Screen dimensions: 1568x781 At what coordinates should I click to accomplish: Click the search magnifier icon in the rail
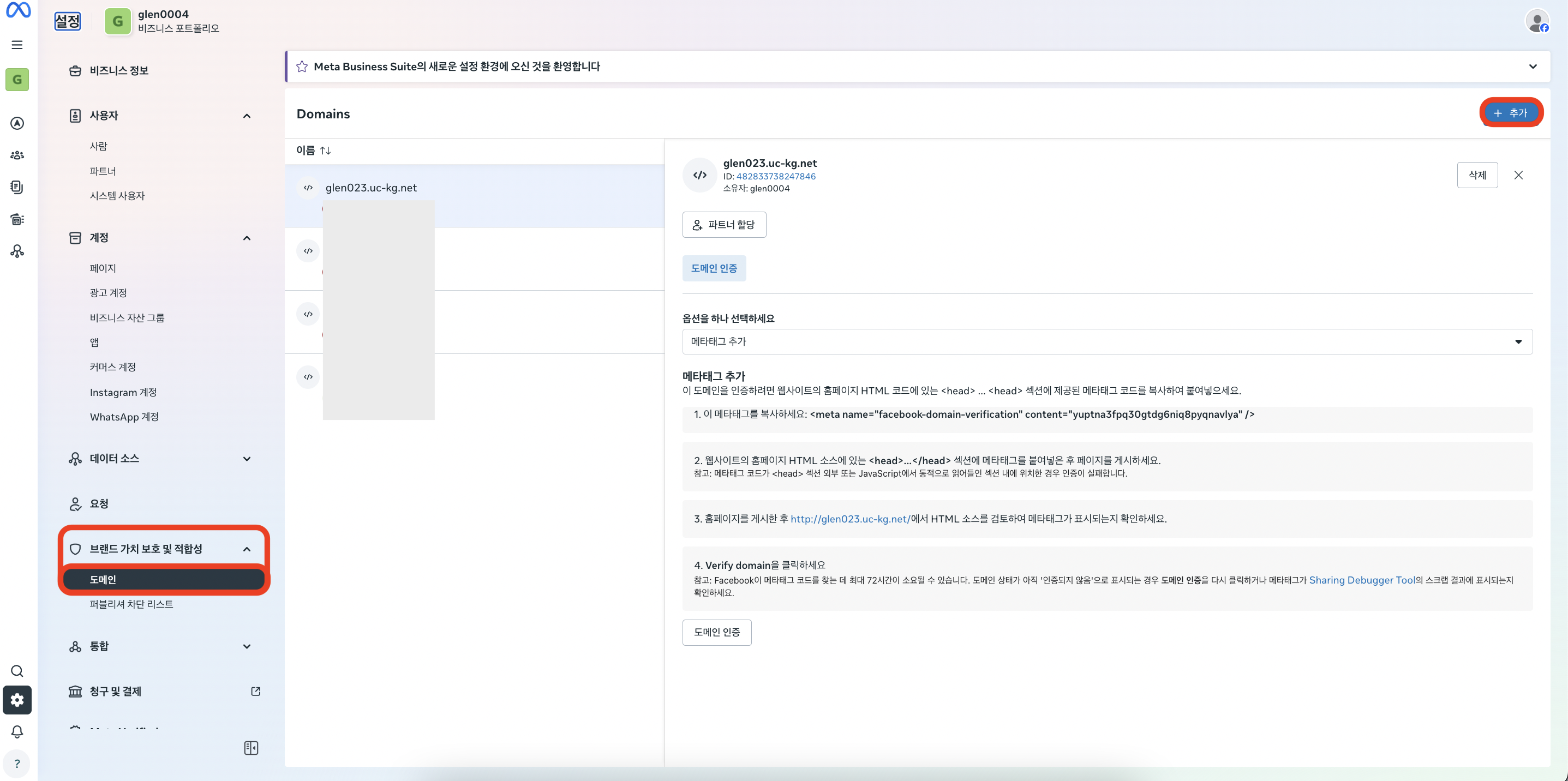coord(17,671)
